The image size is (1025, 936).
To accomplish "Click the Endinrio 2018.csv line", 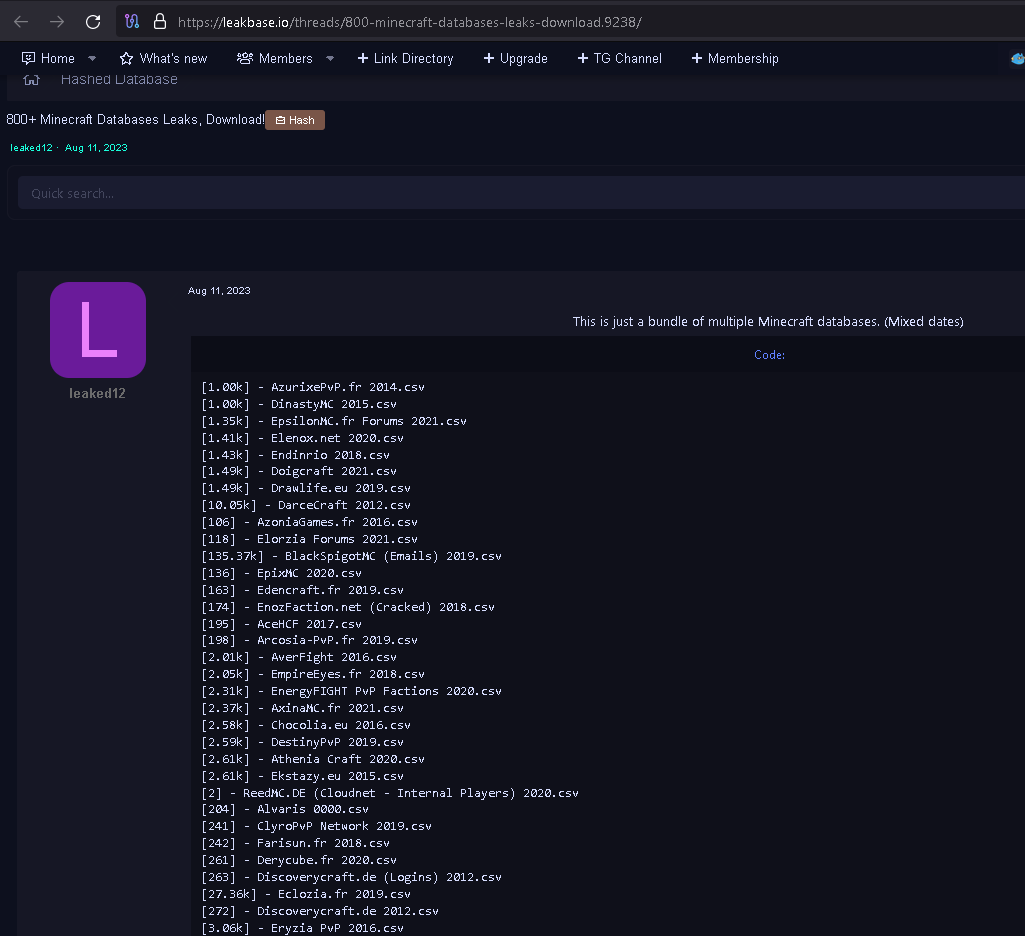I will click(295, 455).
